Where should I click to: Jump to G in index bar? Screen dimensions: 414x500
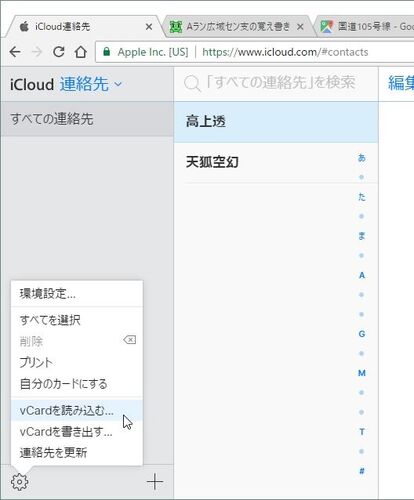tap(362, 334)
